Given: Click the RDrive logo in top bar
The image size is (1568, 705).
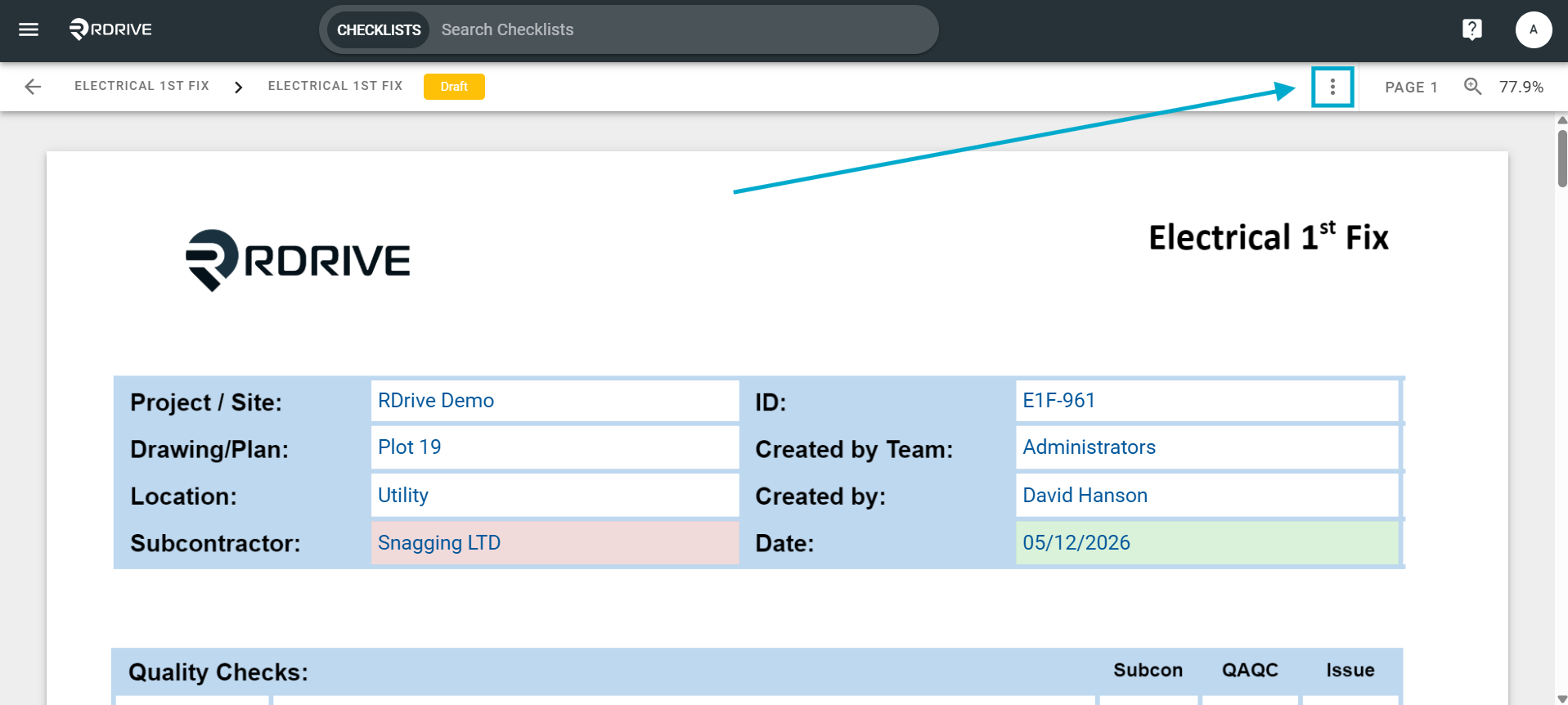Looking at the screenshot, I should click(x=110, y=29).
